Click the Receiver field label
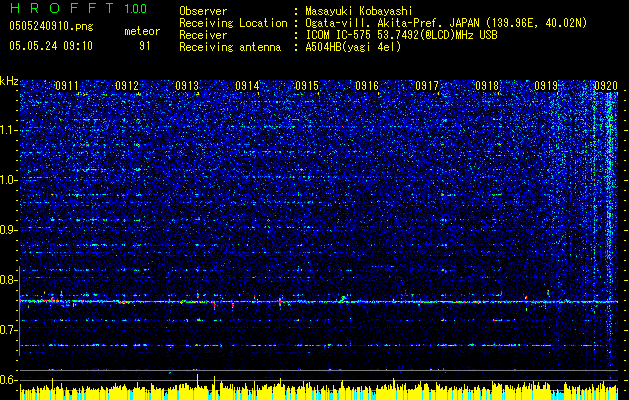 click(203, 35)
